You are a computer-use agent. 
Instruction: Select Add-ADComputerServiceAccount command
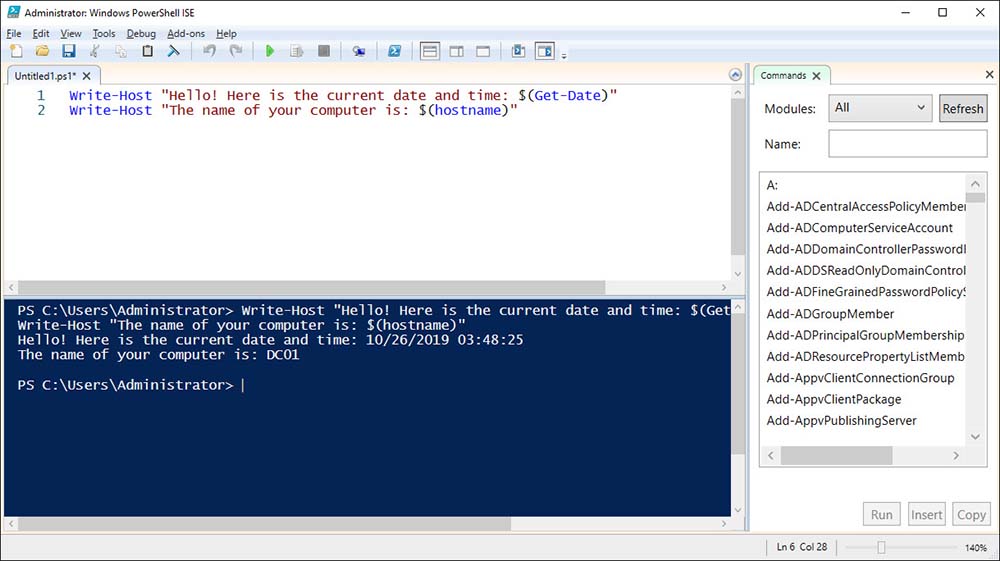[859, 228]
